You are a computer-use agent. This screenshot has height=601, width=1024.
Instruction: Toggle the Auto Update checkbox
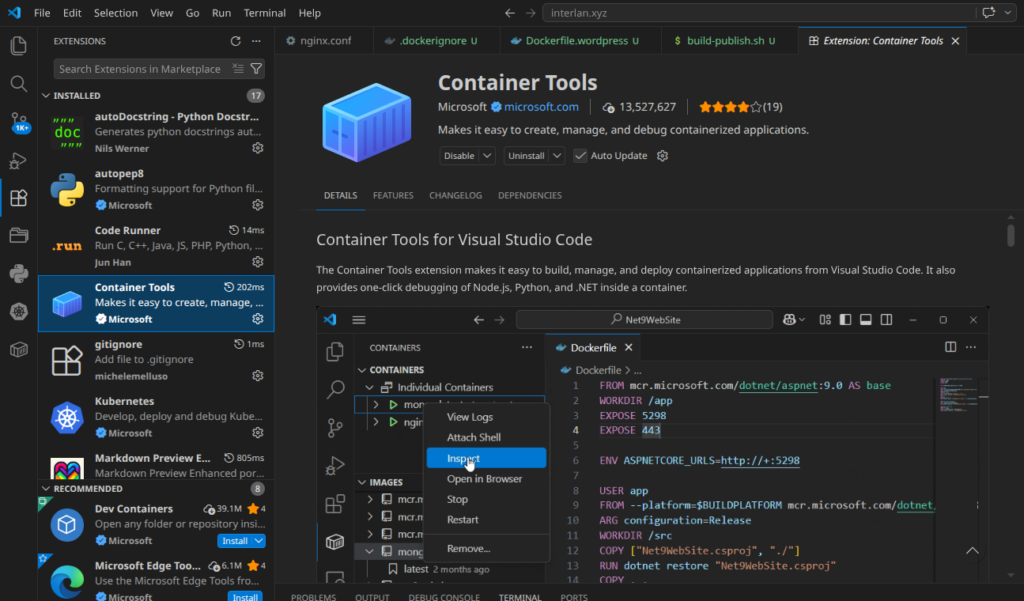(580, 155)
